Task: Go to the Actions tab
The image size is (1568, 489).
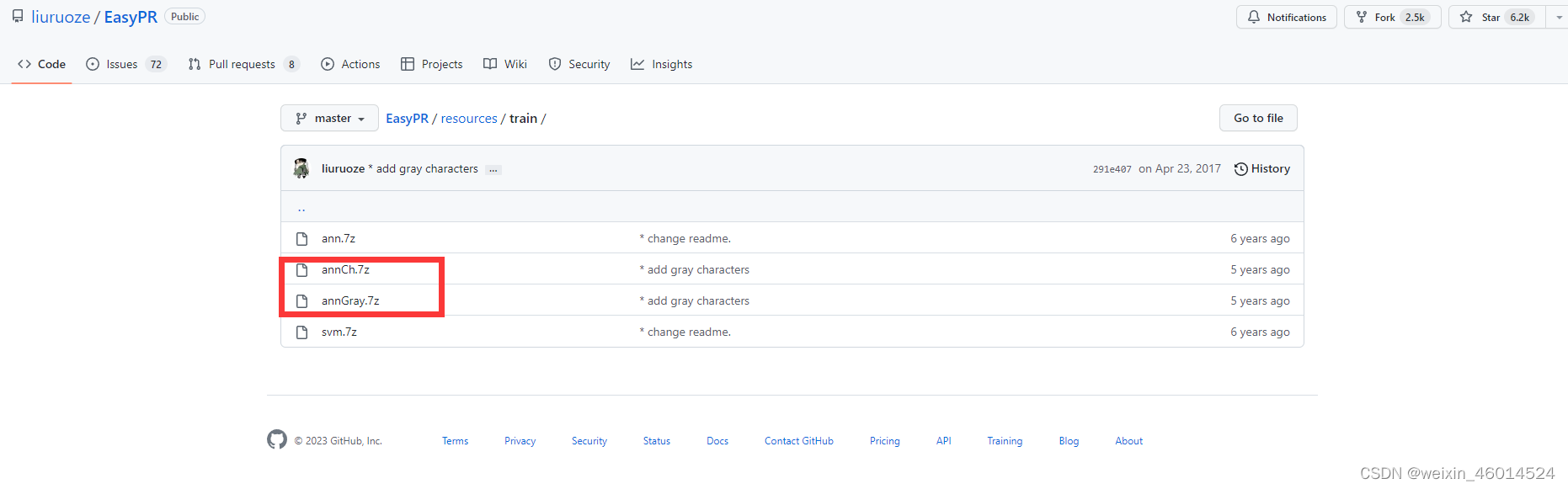Action: 350,64
